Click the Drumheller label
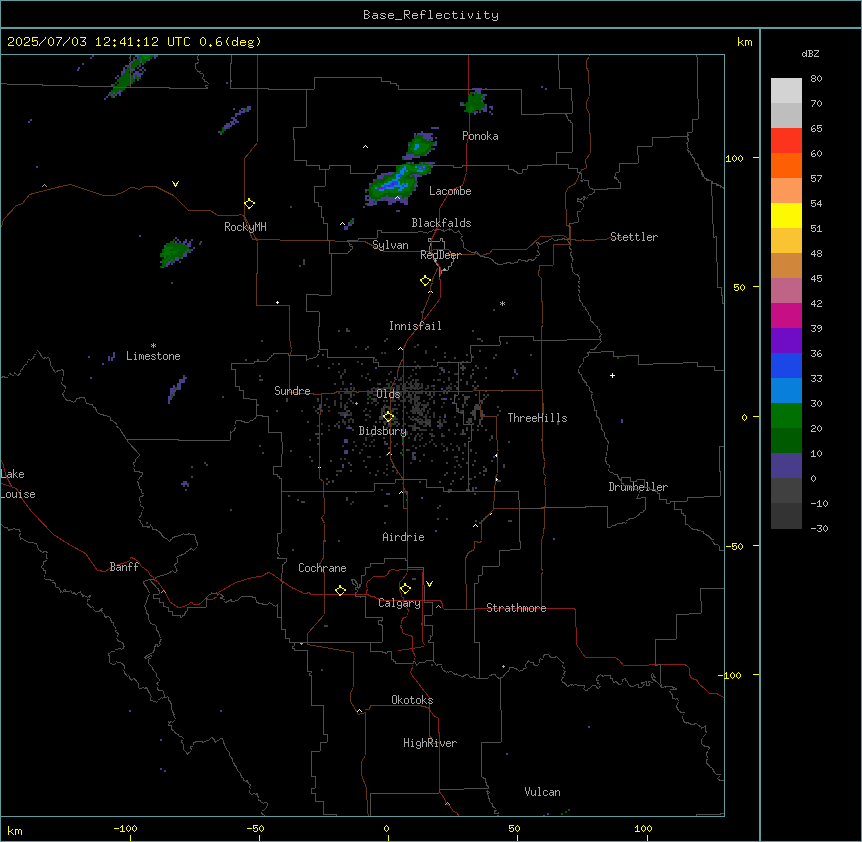Image resolution: width=862 pixels, height=842 pixels. coord(638,487)
